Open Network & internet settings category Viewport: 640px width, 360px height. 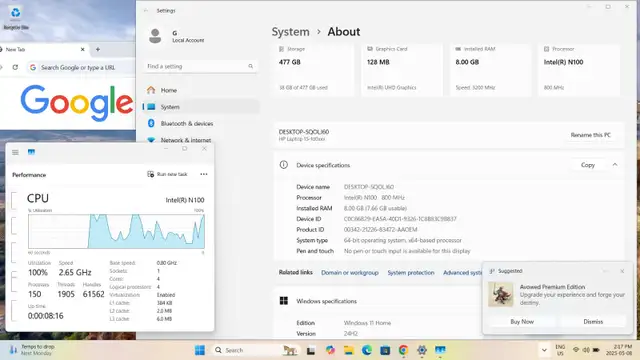click(x=186, y=140)
